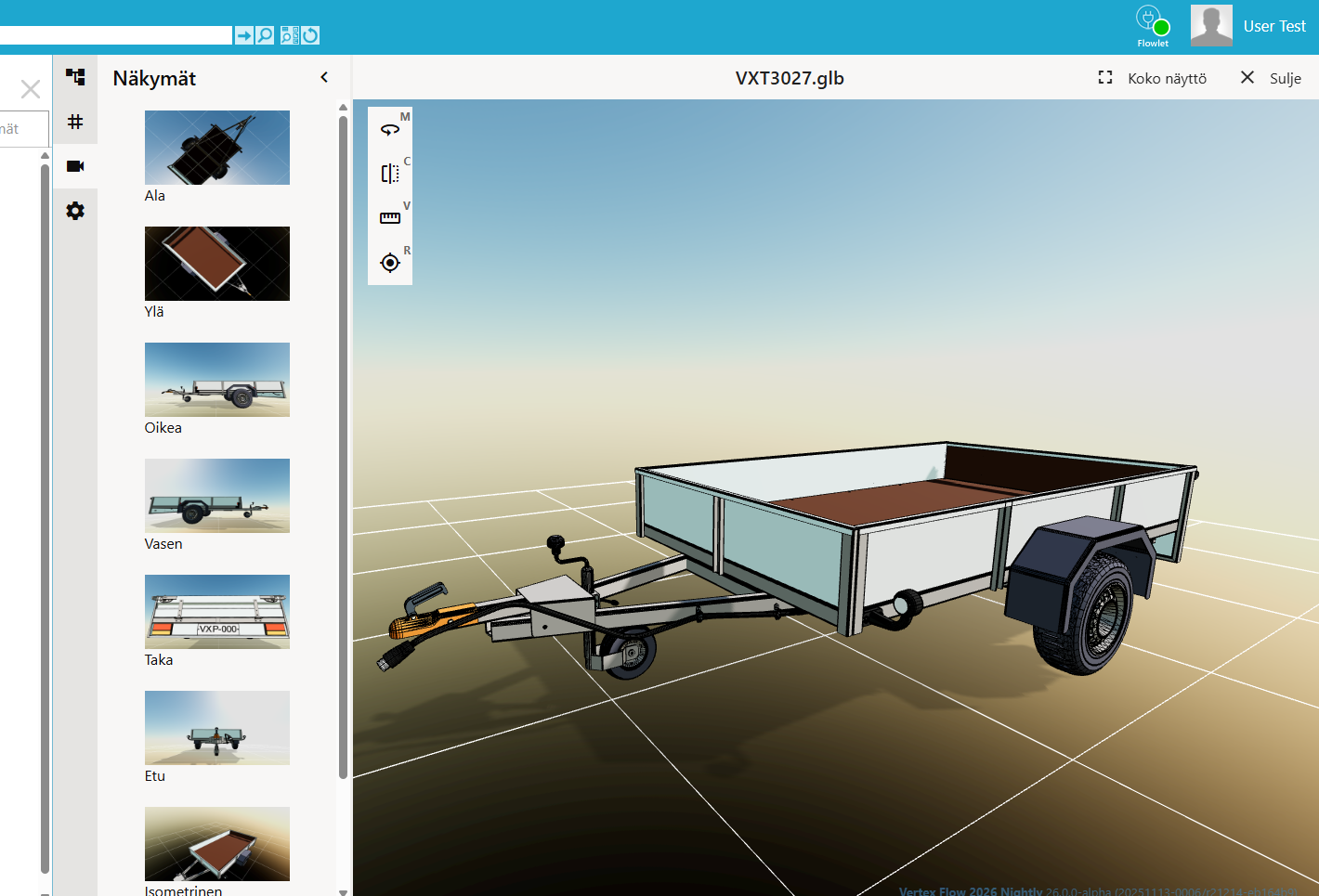Click the recenter target tool
The image size is (1319, 896).
pos(390,263)
